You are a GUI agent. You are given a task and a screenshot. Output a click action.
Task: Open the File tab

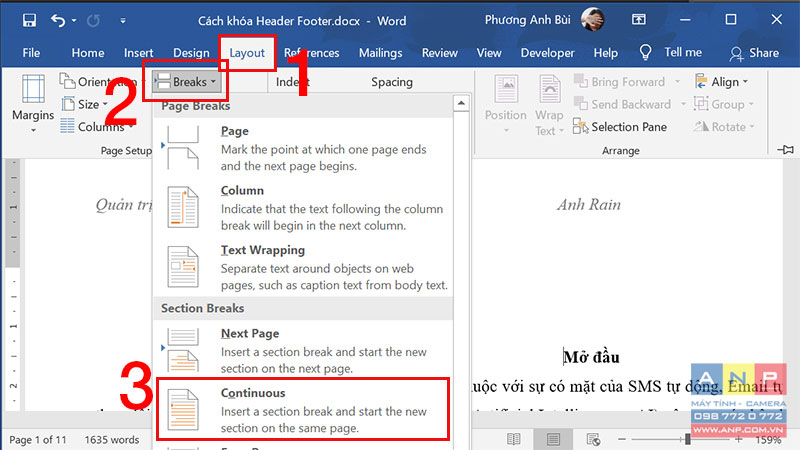pos(31,53)
